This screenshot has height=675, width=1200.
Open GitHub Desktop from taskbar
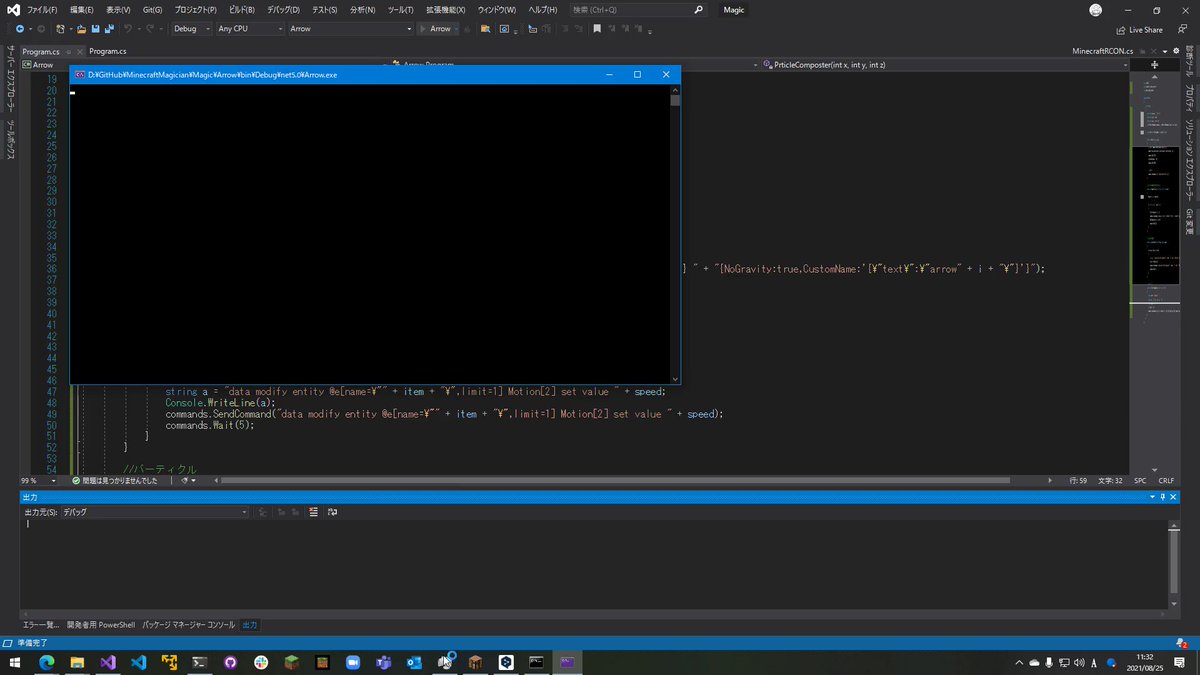pos(230,662)
